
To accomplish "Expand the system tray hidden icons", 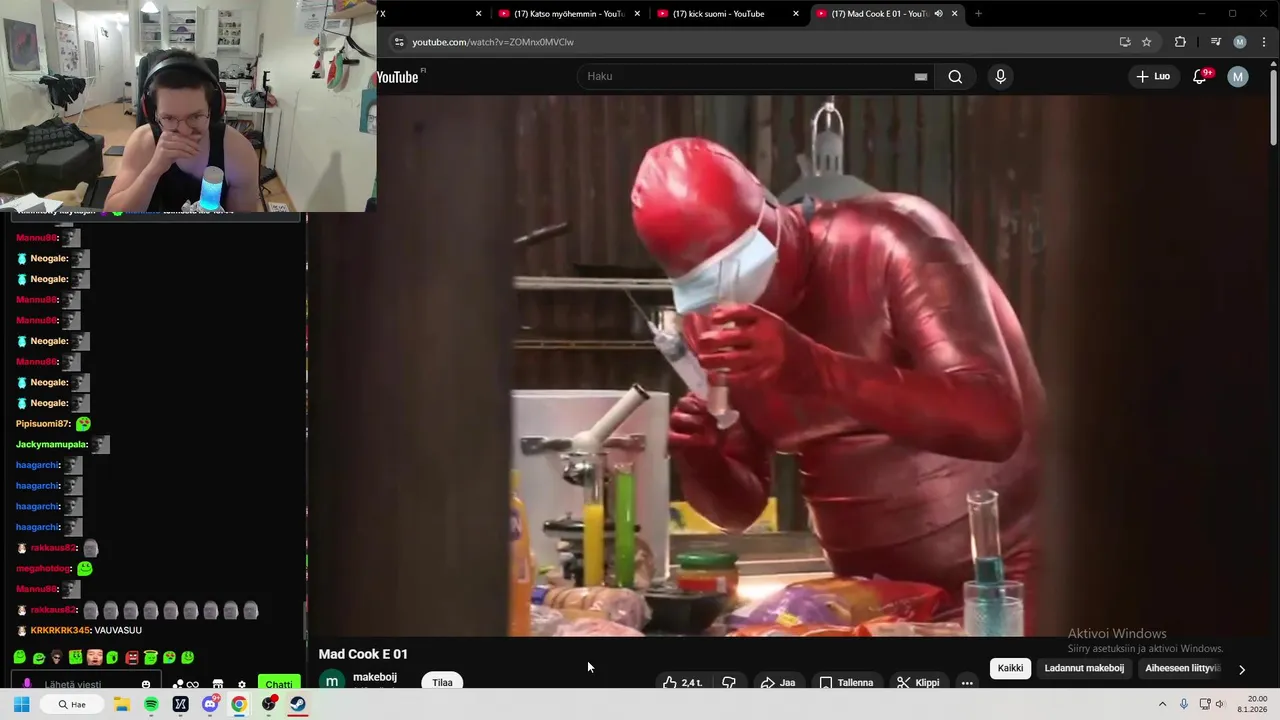I will (1163, 704).
